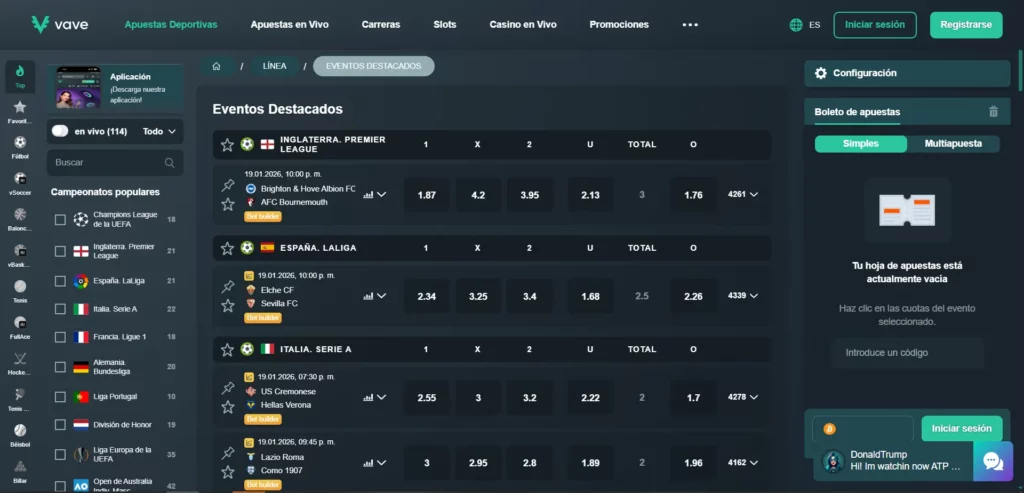Check the Liga Portugal checkbox
Screen dimensions: 1024x493
[x=60, y=397]
